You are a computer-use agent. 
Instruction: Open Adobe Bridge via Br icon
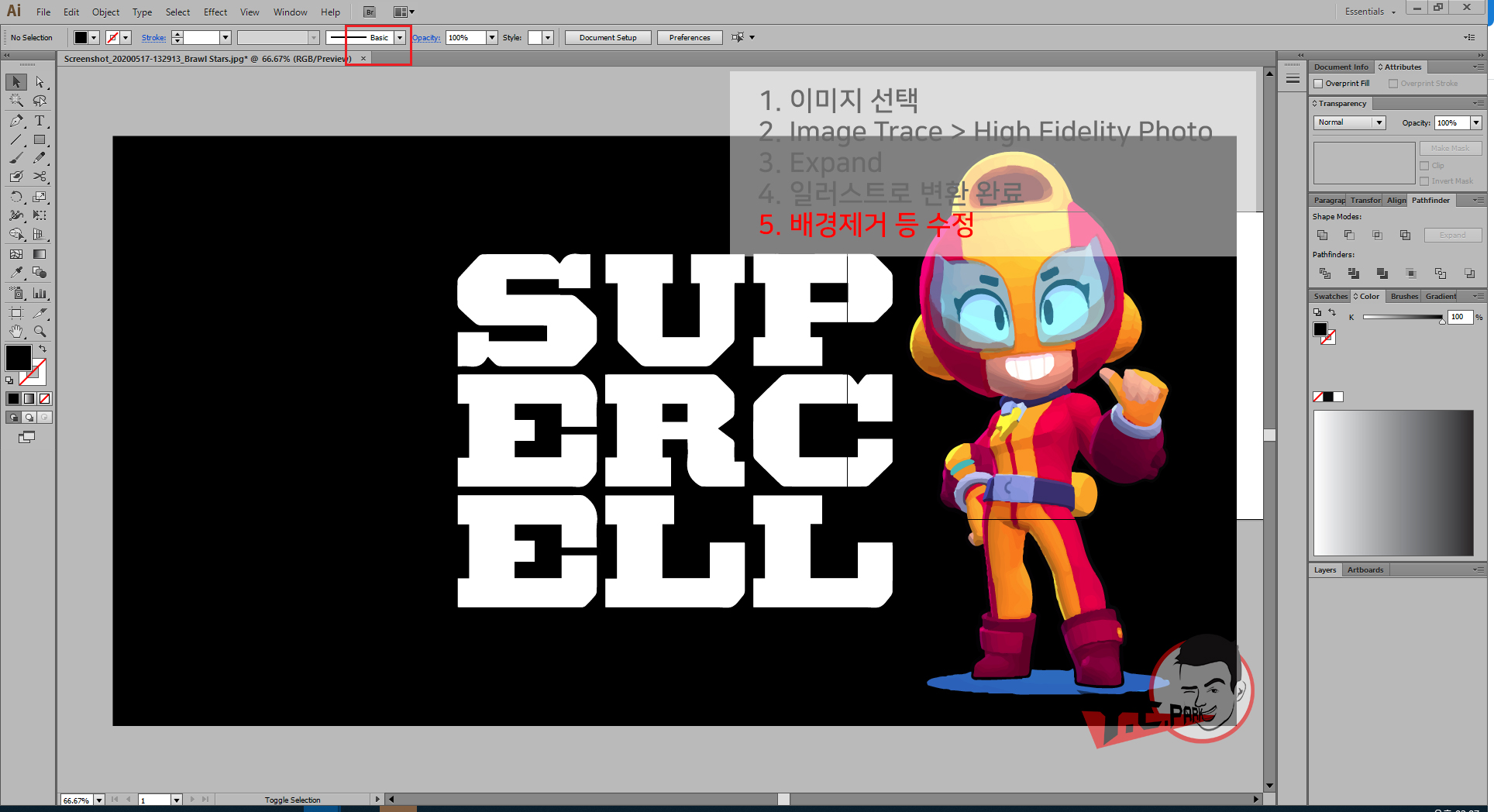pyautogui.click(x=370, y=12)
